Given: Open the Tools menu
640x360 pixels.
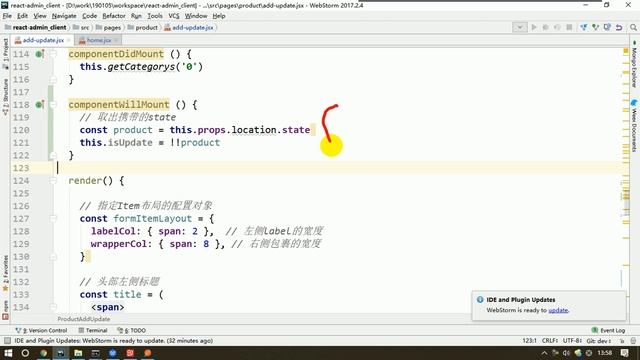Looking at the screenshot, I should tap(155, 16).
